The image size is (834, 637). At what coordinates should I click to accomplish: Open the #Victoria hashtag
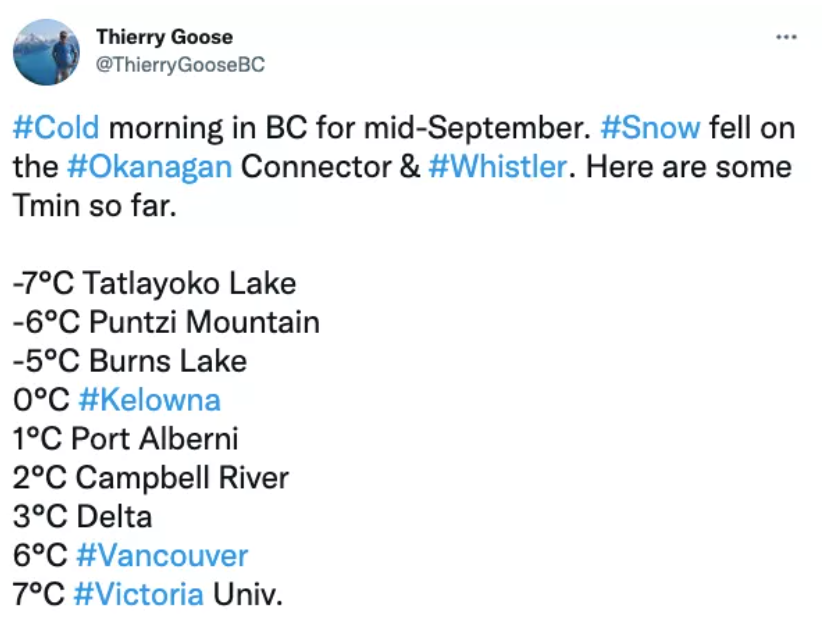139,594
